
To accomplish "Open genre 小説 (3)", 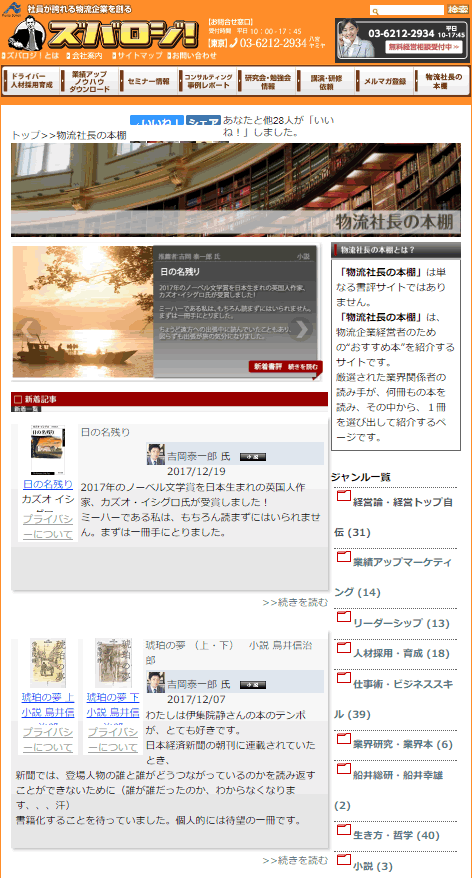I will pyautogui.click(x=373, y=866).
